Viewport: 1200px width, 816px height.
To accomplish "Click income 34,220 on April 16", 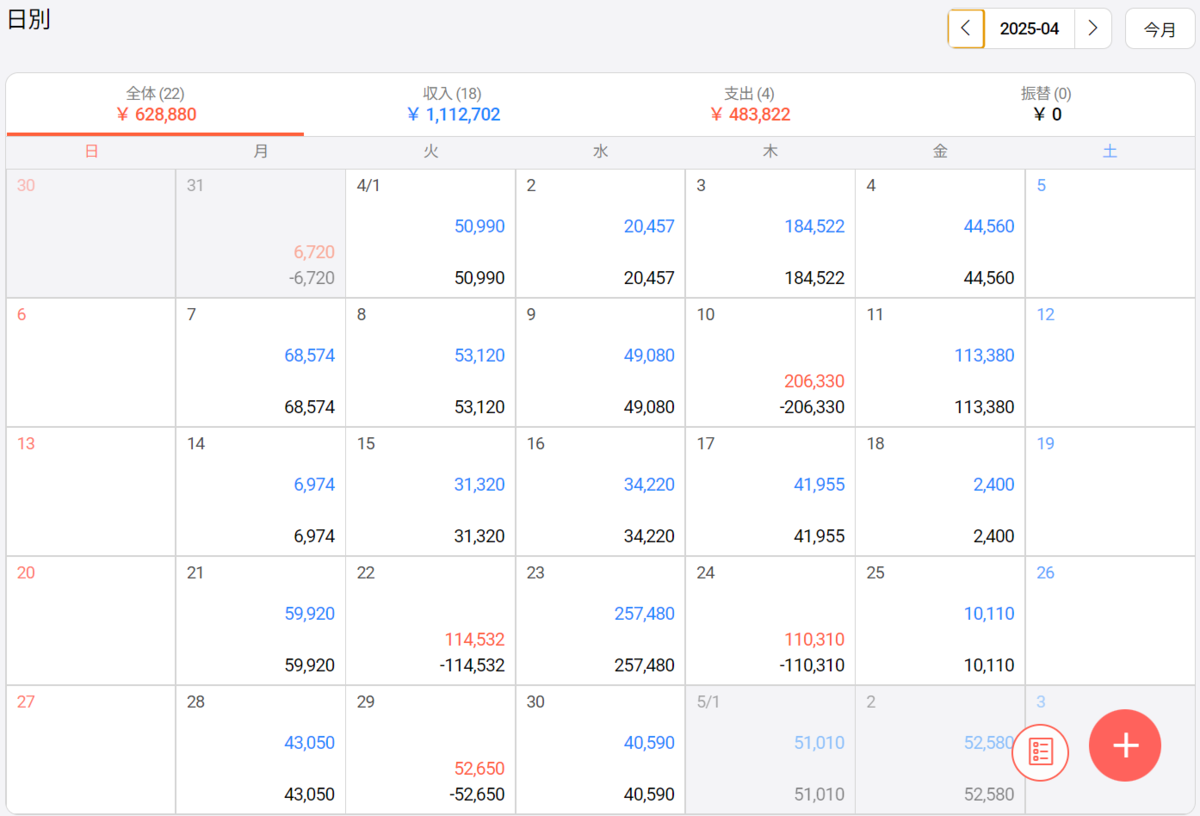I will coord(649,484).
